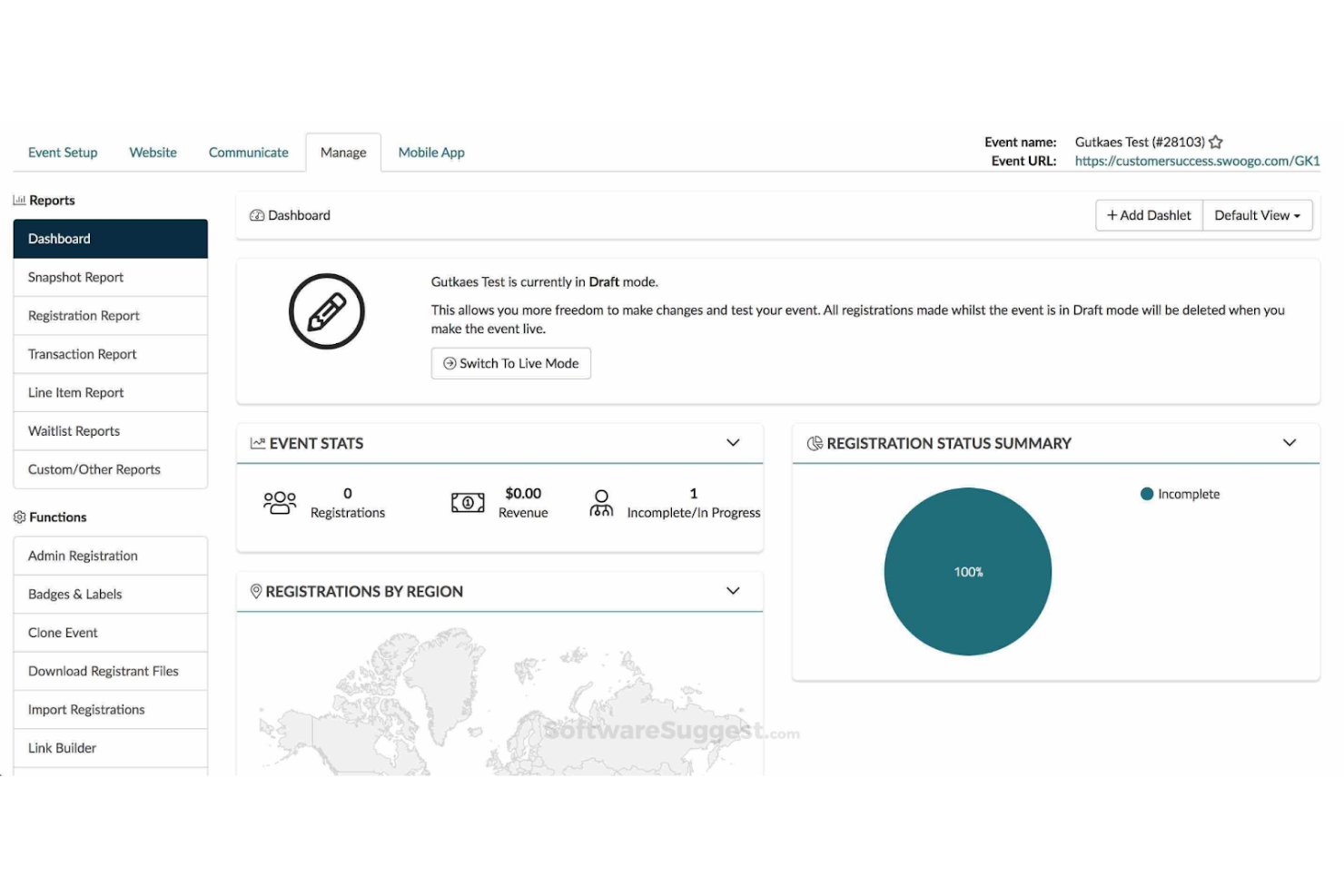Open the Default View dropdown
This screenshot has width=1344, height=896.
1258,215
